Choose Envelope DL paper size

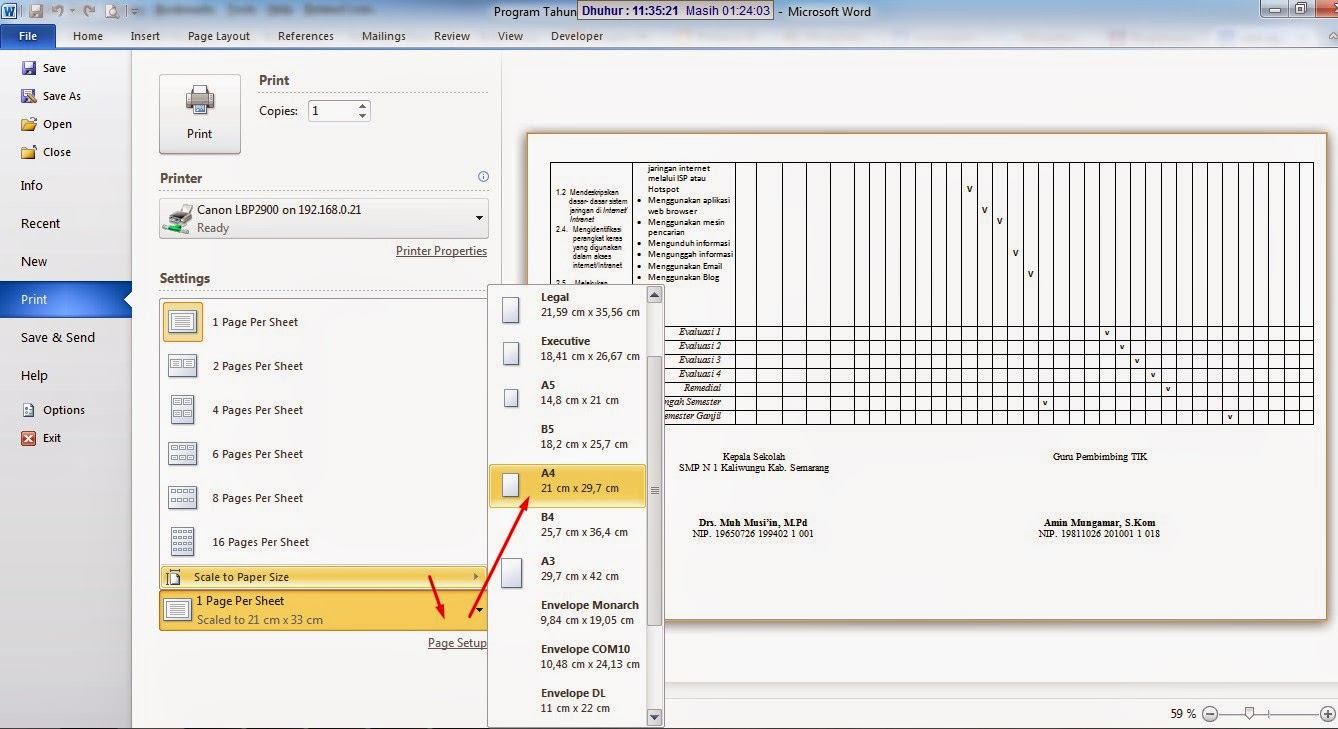click(x=567, y=701)
